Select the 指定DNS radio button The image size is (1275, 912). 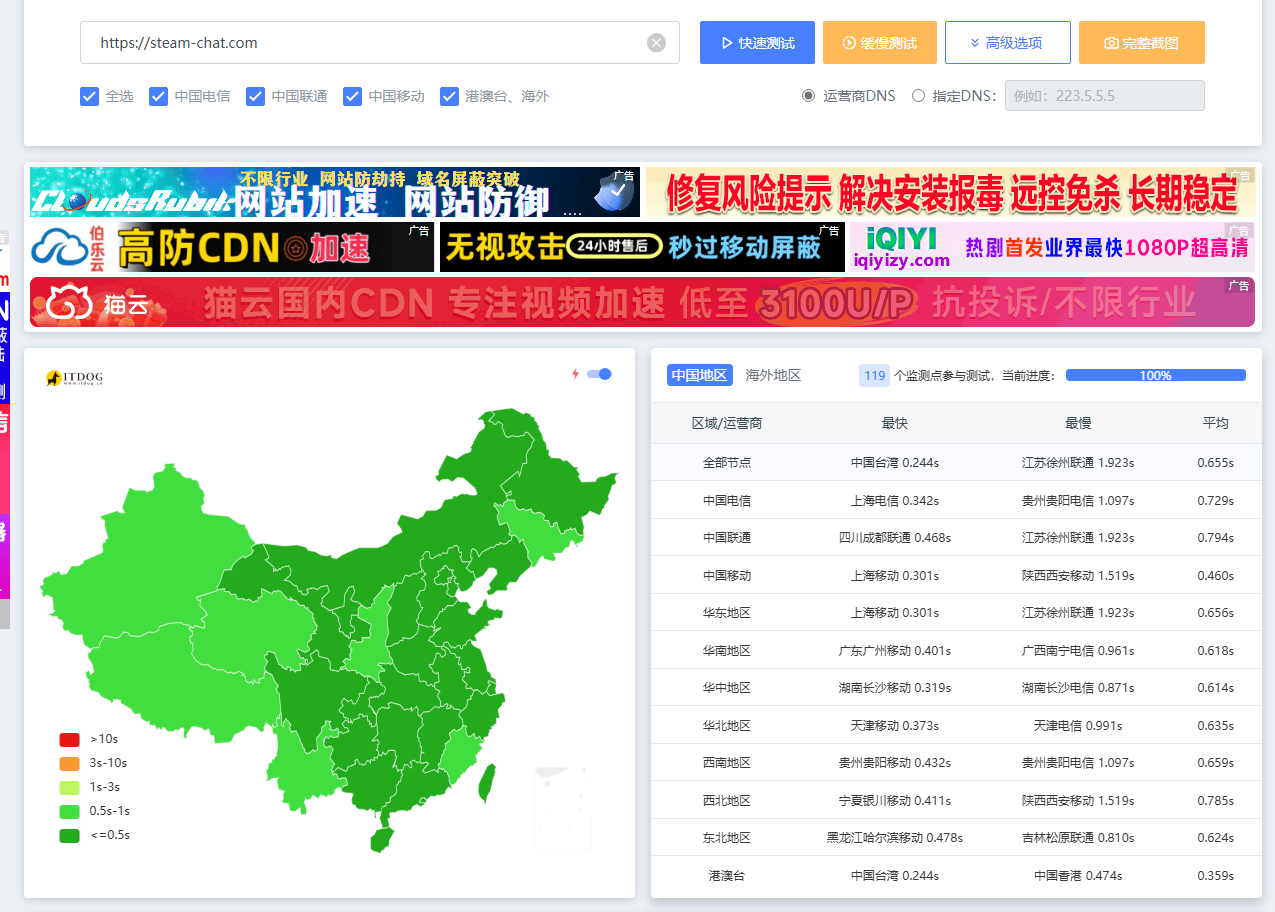click(918, 96)
